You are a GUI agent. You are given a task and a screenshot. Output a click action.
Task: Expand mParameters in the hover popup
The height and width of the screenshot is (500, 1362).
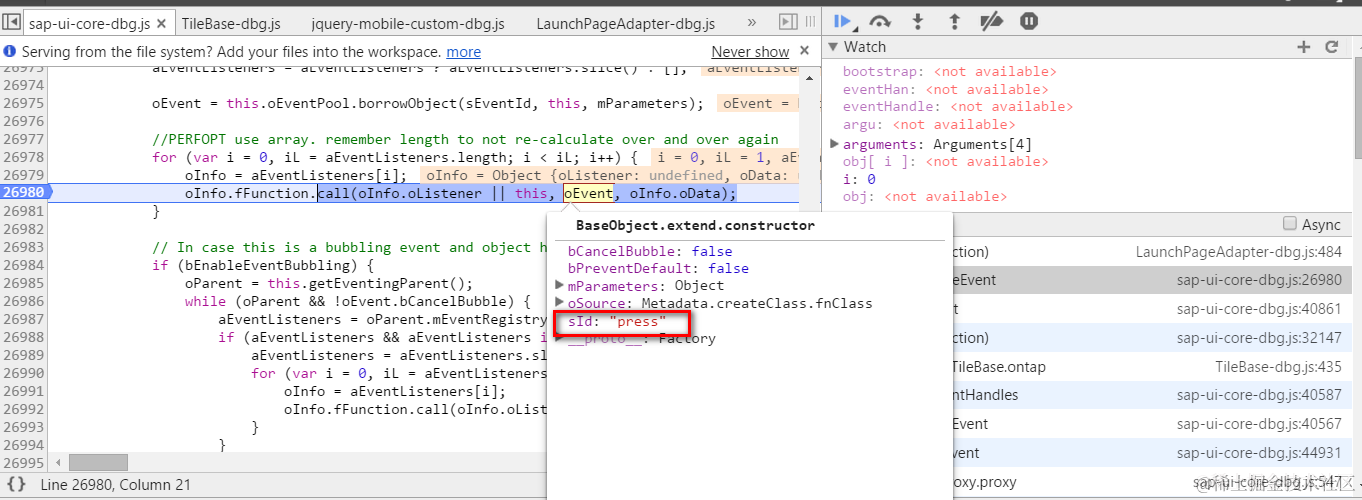coord(560,286)
